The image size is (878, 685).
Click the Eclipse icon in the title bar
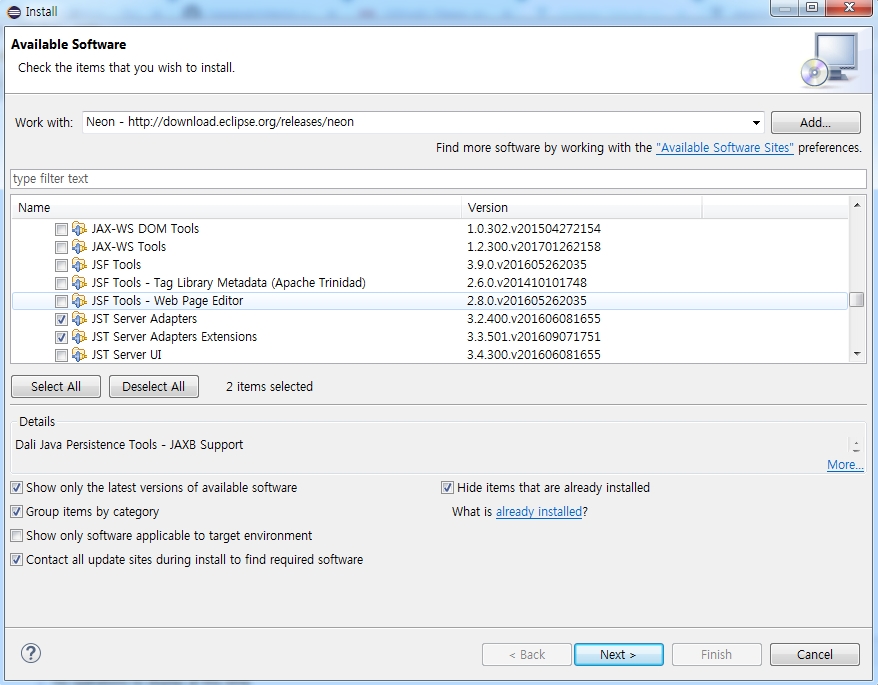tap(14, 12)
